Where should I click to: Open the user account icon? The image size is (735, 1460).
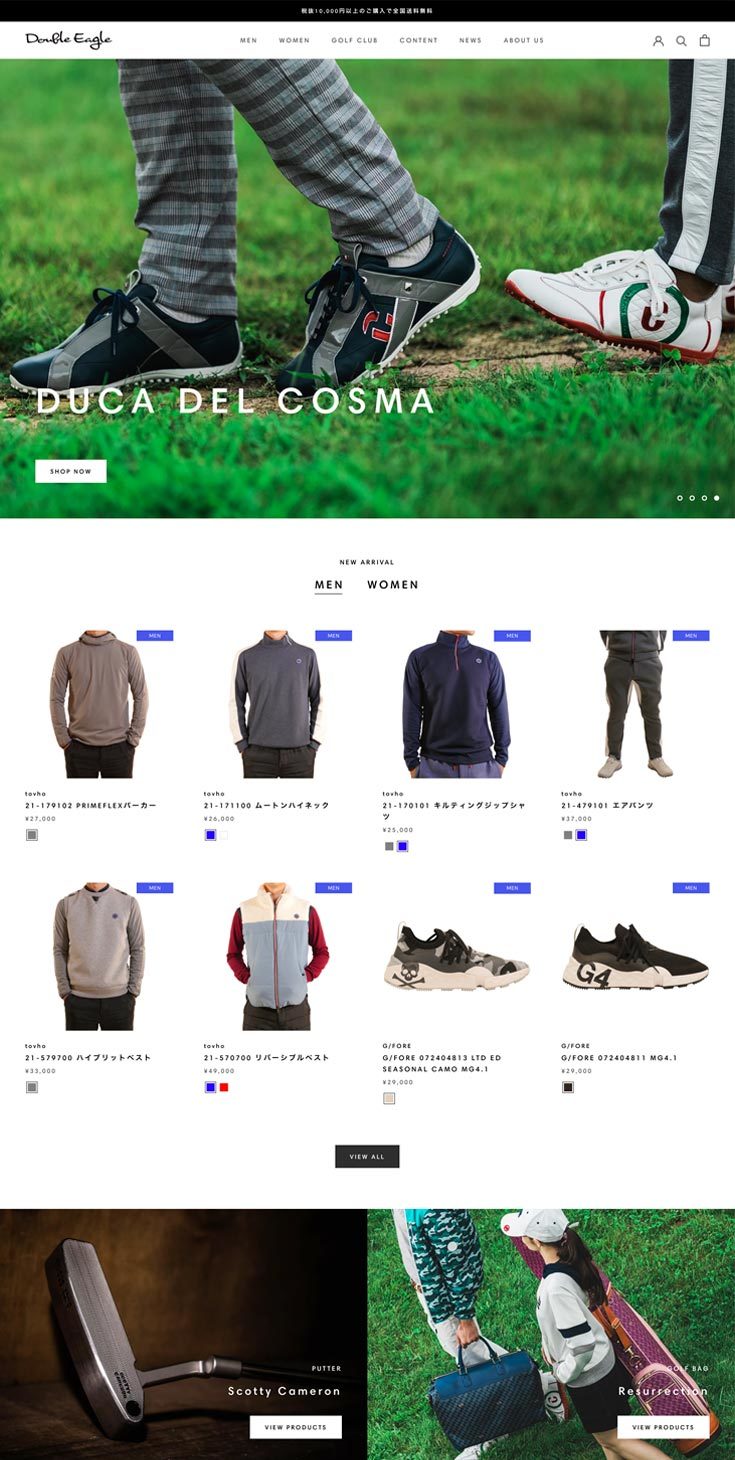(658, 41)
